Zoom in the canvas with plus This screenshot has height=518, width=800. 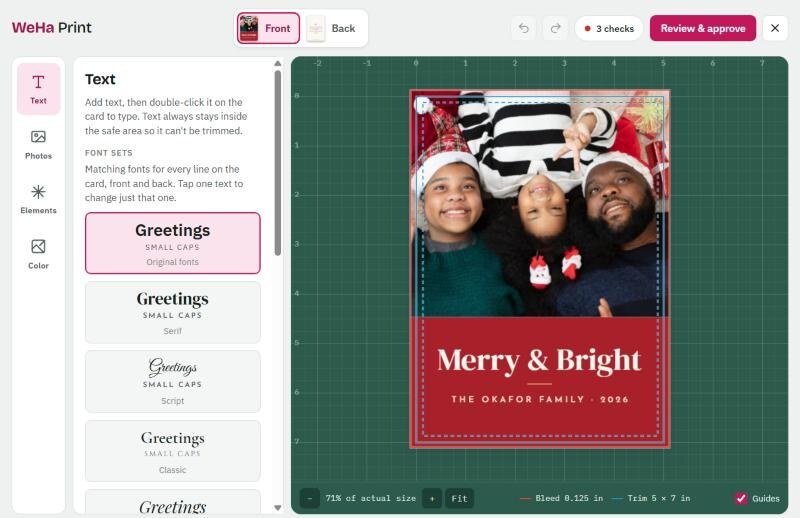(x=432, y=499)
